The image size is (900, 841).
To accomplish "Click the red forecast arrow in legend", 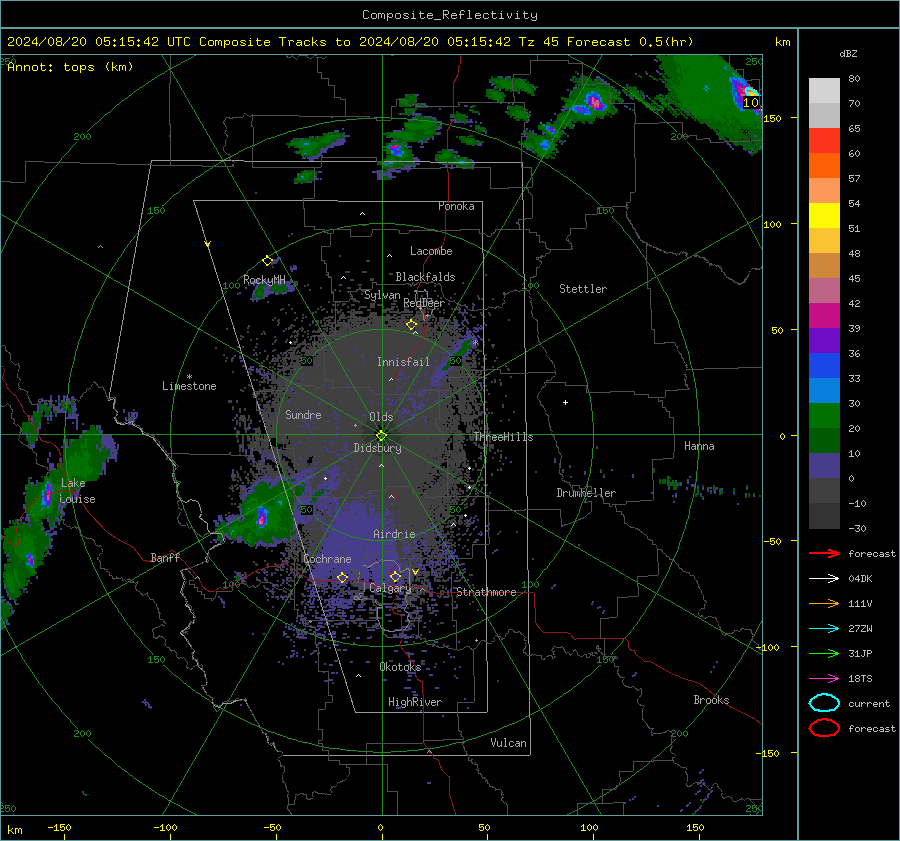I will [x=824, y=553].
